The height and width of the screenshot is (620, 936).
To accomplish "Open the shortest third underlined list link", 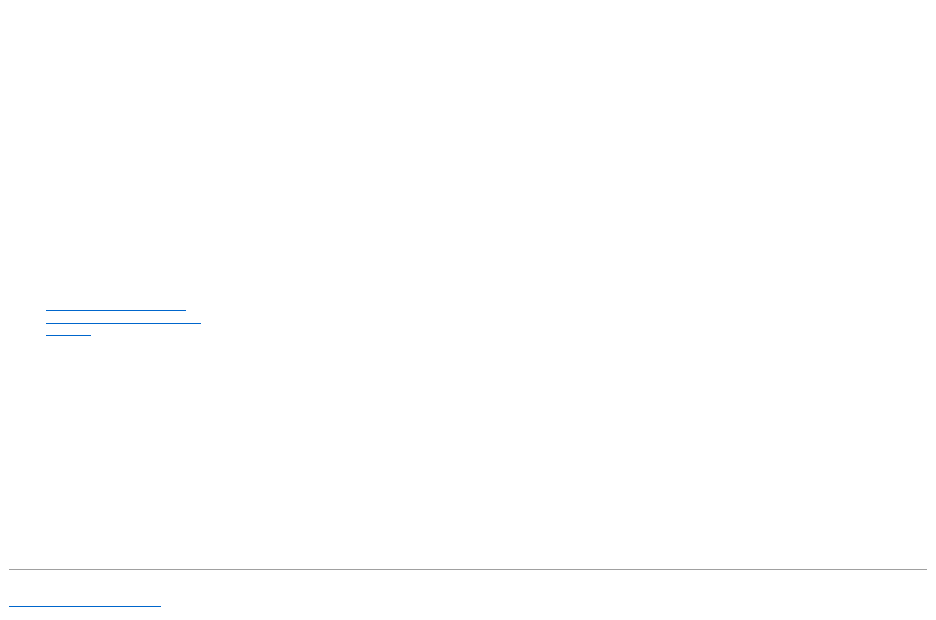I will pyautogui.click(x=69, y=331).
